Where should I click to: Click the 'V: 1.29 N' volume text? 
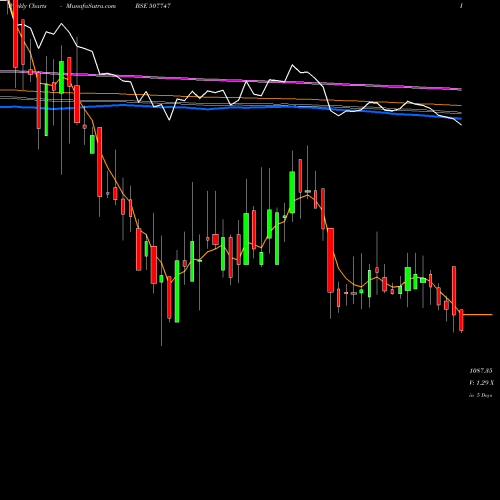pyautogui.click(x=481, y=383)
